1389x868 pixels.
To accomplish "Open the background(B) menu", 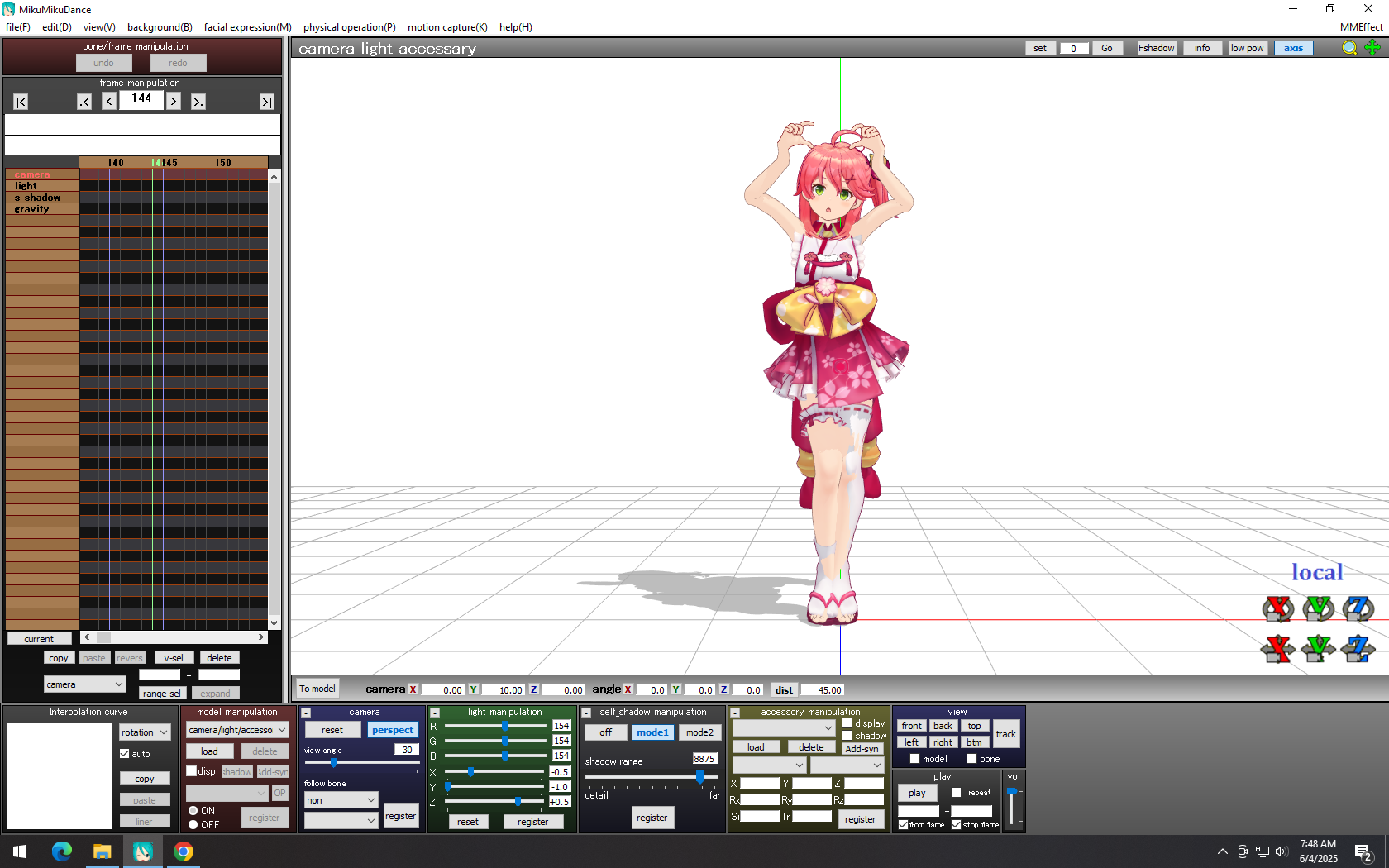I will (x=160, y=27).
